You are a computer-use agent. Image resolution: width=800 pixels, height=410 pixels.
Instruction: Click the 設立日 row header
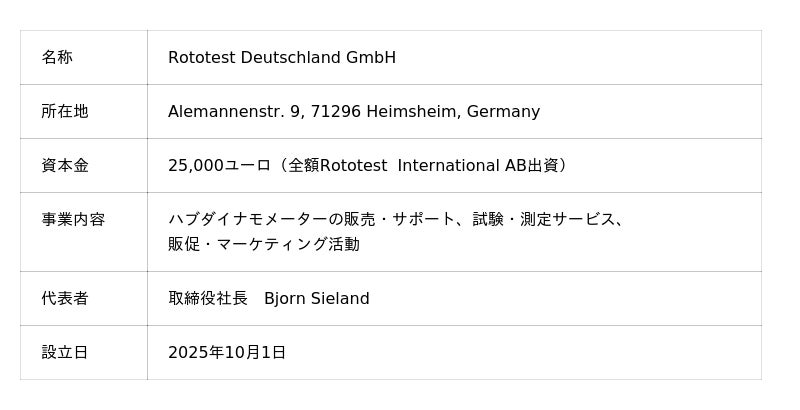click(x=65, y=353)
